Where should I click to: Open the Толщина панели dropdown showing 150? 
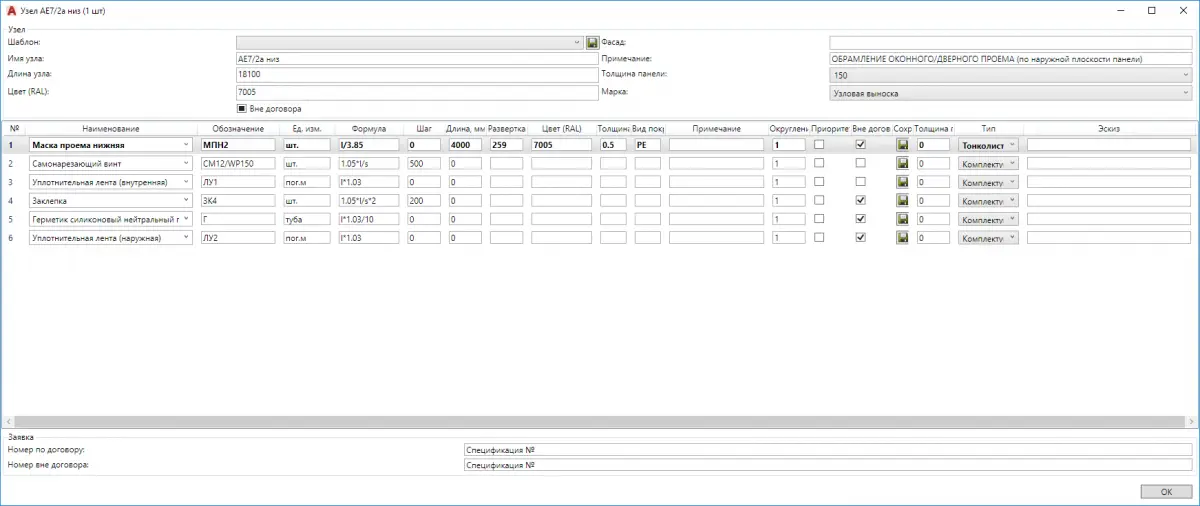click(1011, 75)
